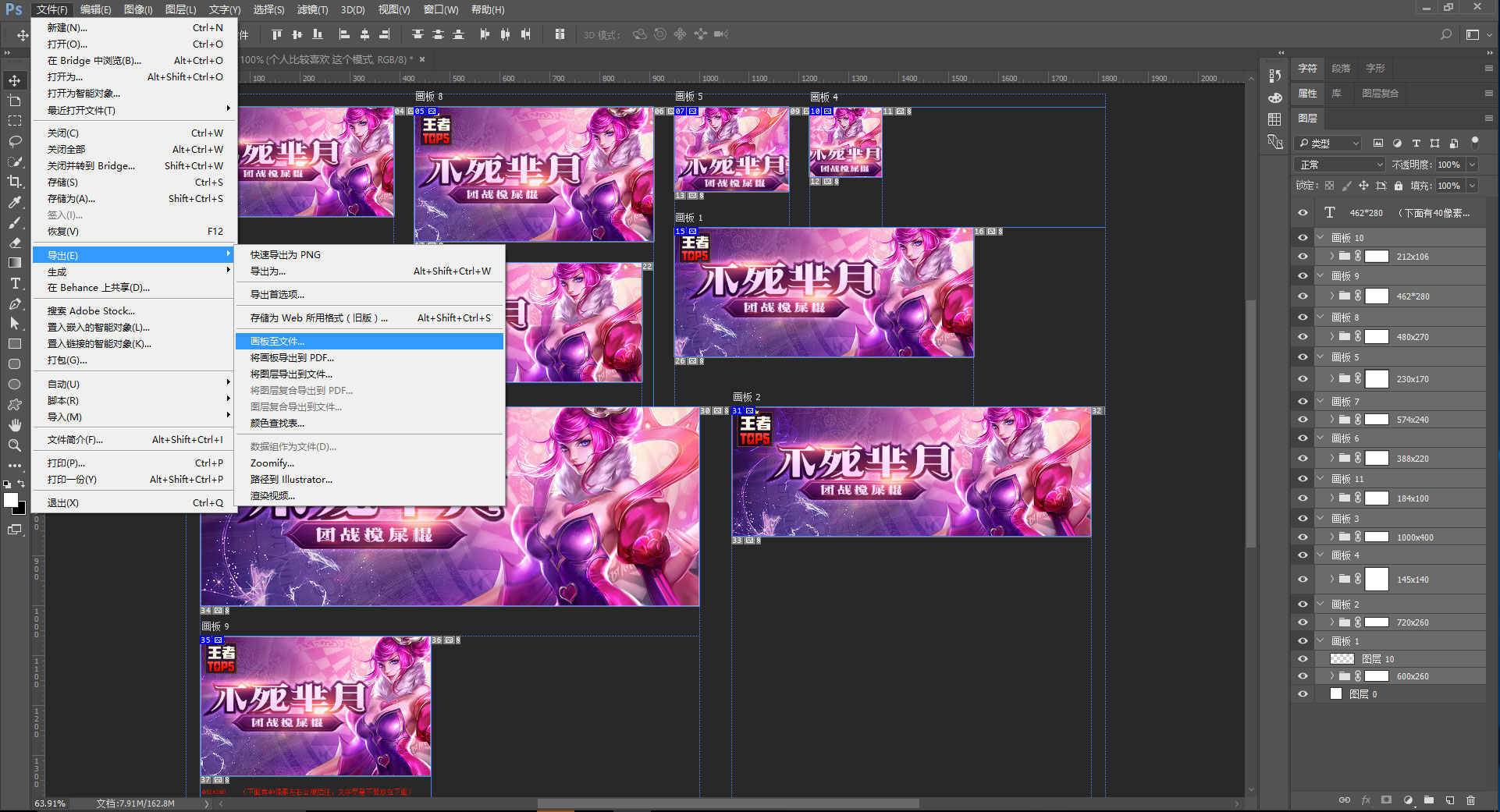Viewport: 1500px width, 812px height.
Task: Select the Eraser tool
Action: point(15,243)
